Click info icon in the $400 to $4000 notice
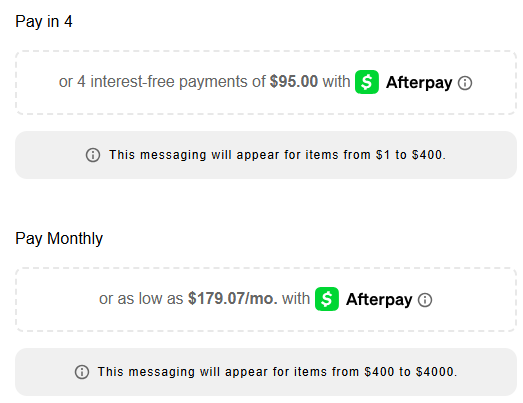The width and height of the screenshot is (523, 403). [x=82, y=372]
